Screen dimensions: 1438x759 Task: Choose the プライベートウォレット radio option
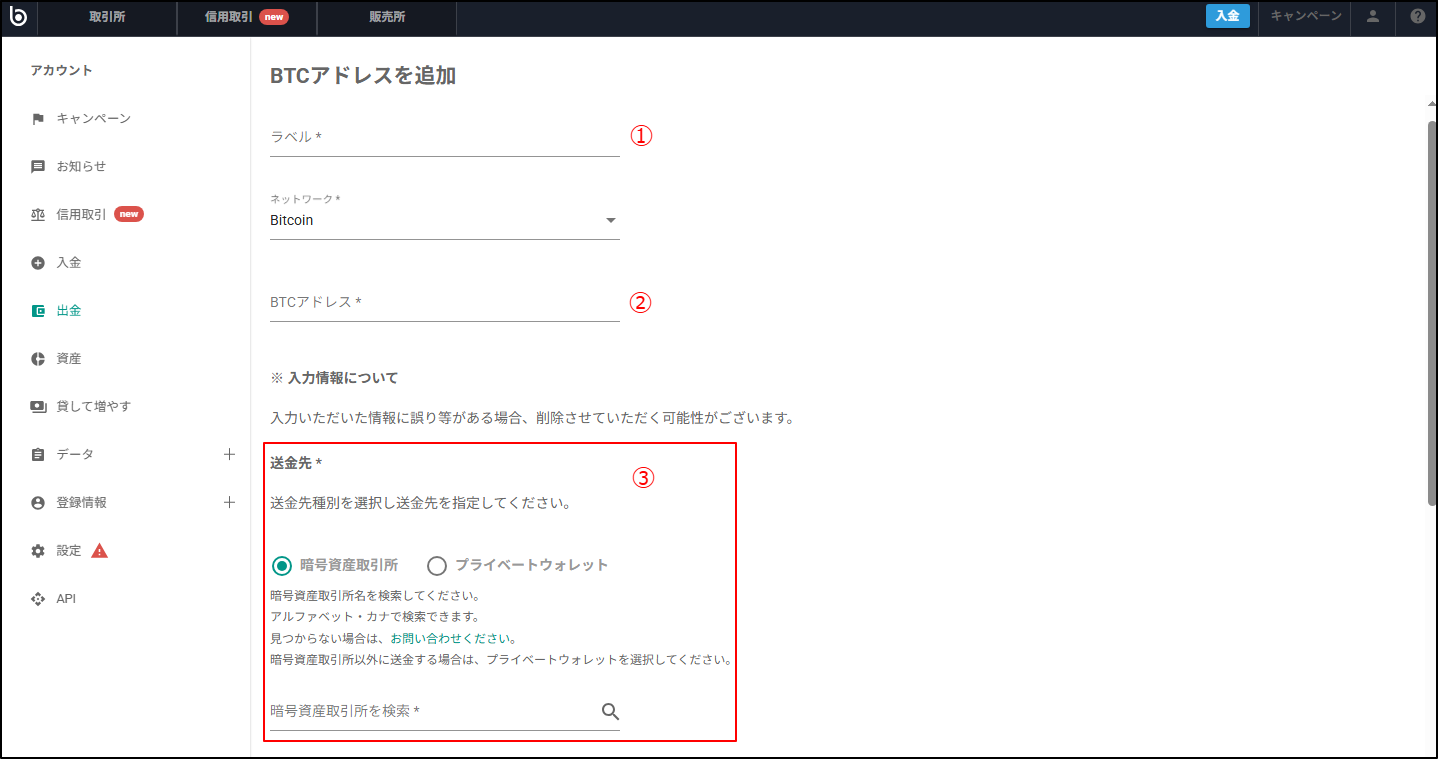pyautogui.click(x=437, y=565)
